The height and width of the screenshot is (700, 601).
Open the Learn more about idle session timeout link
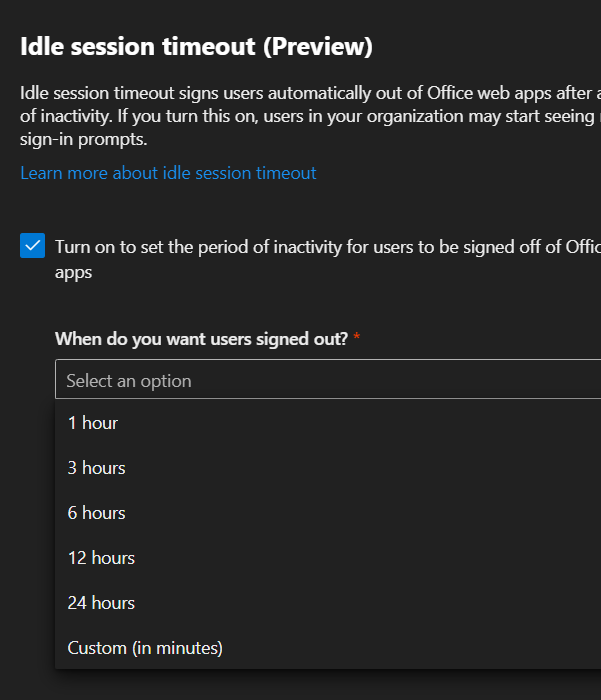pyautogui.click(x=168, y=173)
